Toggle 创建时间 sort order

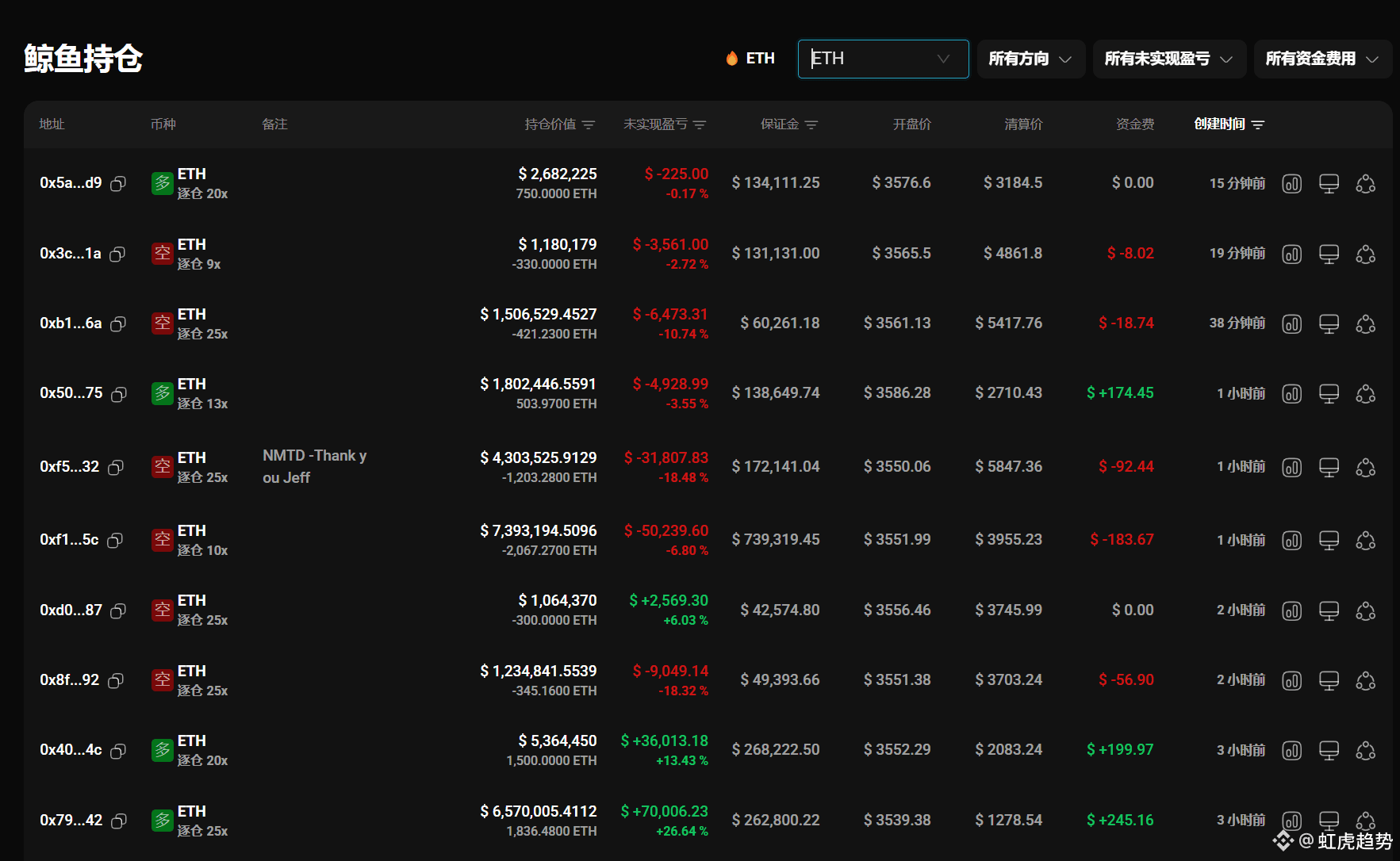pyautogui.click(x=1258, y=125)
